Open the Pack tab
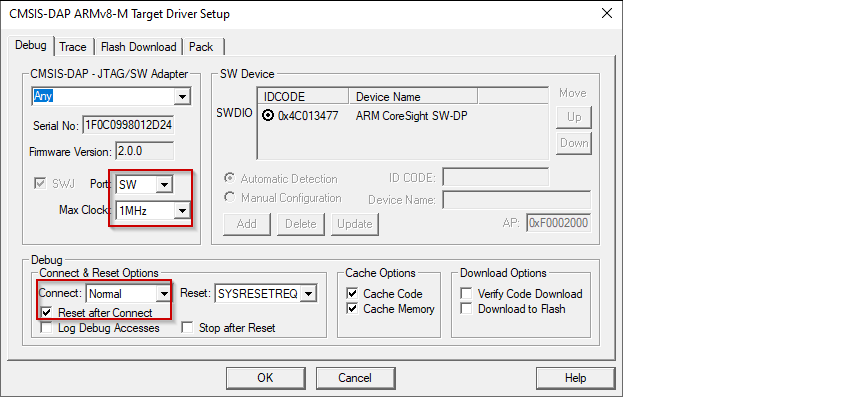Screen dimensions: 857x397 coord(201,47)
